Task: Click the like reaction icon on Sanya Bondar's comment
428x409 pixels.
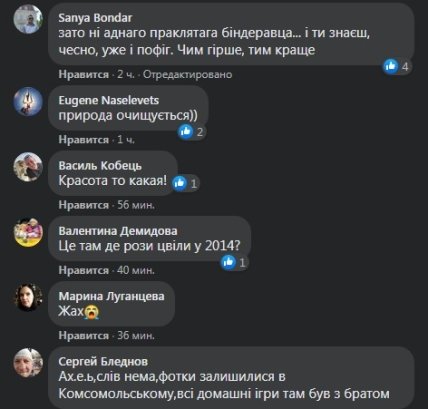Action: (x=391, y=66)
